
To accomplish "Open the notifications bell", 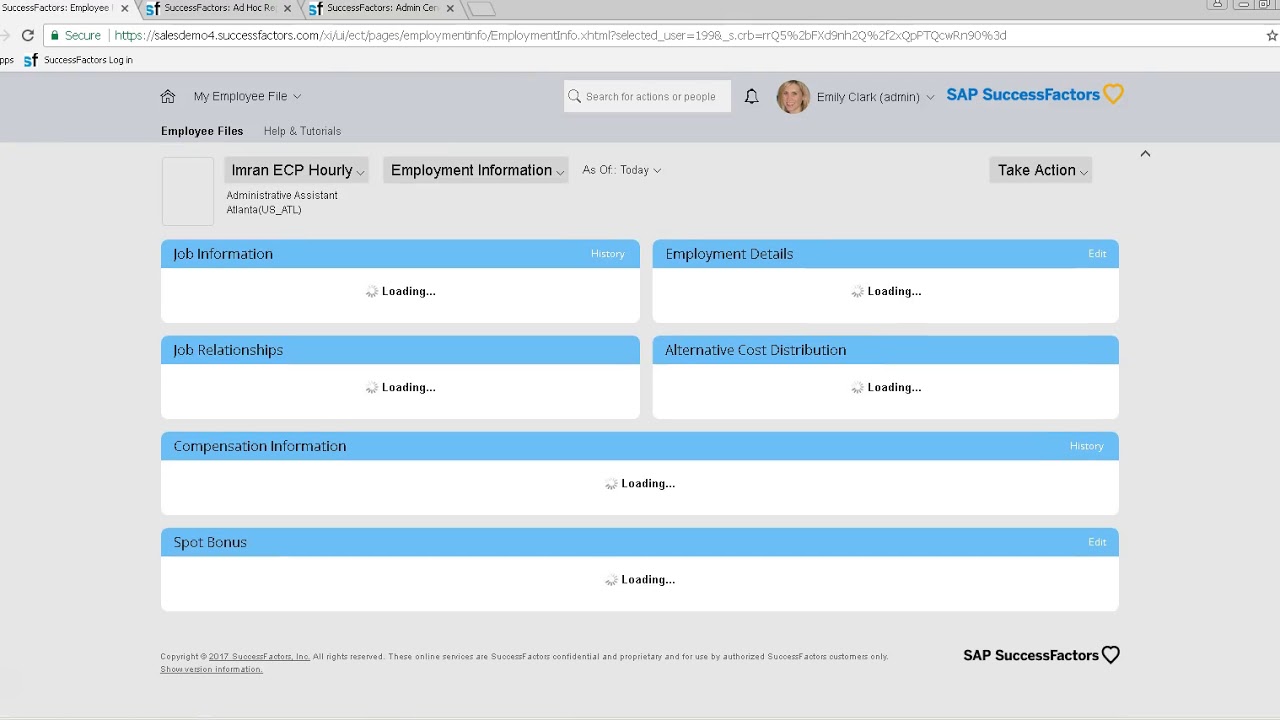I will pos(751,96).
